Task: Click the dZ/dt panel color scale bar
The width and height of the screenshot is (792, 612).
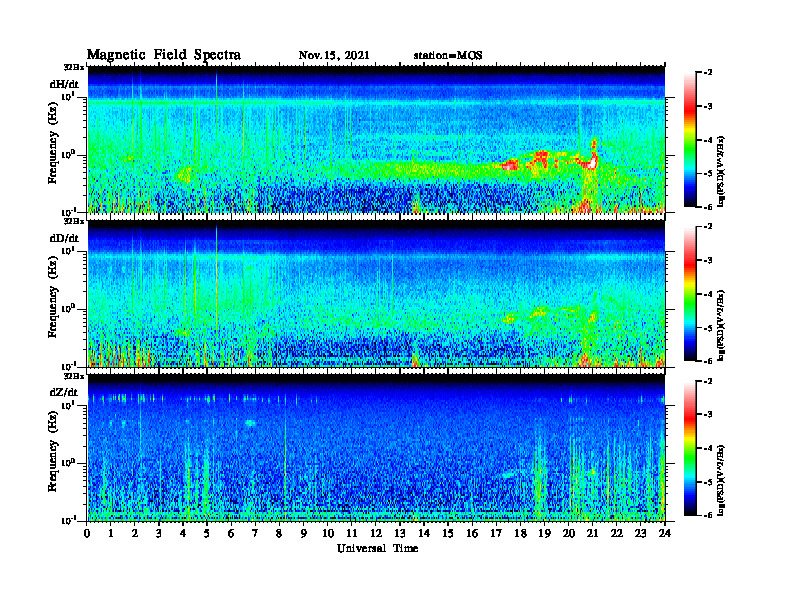Action: coord(690,448)
